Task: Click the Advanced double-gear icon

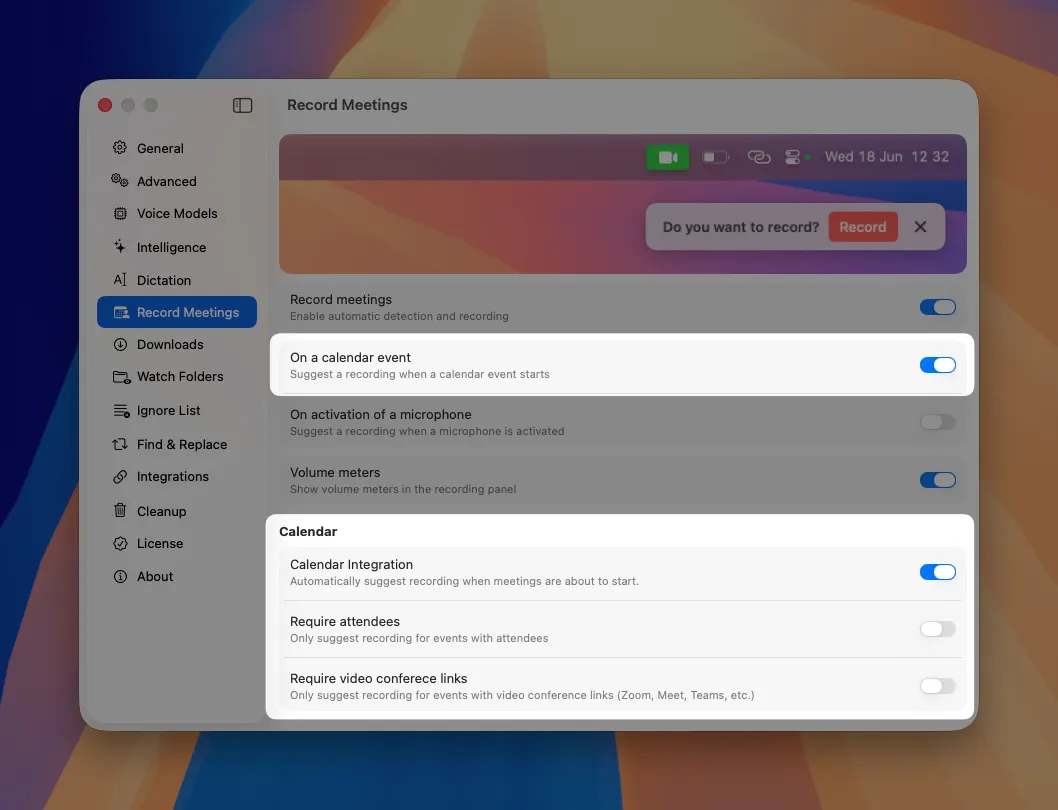Action: point(120,180)
